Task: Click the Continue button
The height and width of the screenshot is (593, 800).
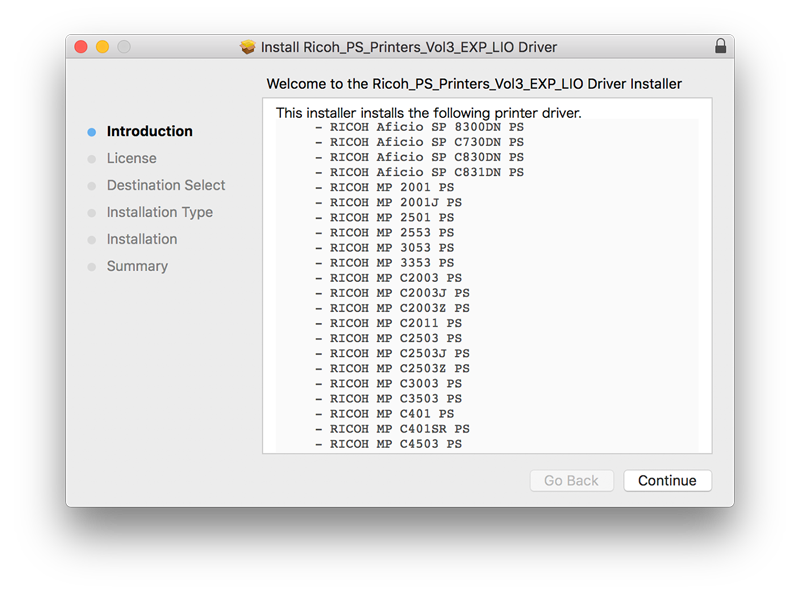Action: coord(667,481)
